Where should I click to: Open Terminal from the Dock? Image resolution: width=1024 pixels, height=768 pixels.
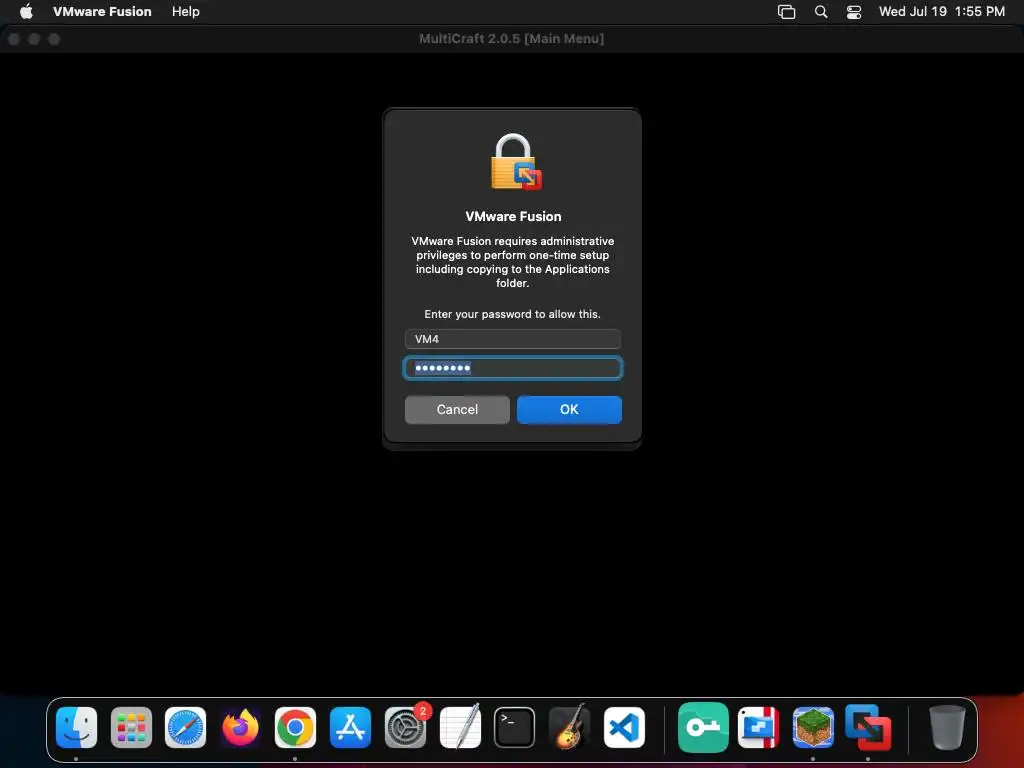(x=515, y=728)
